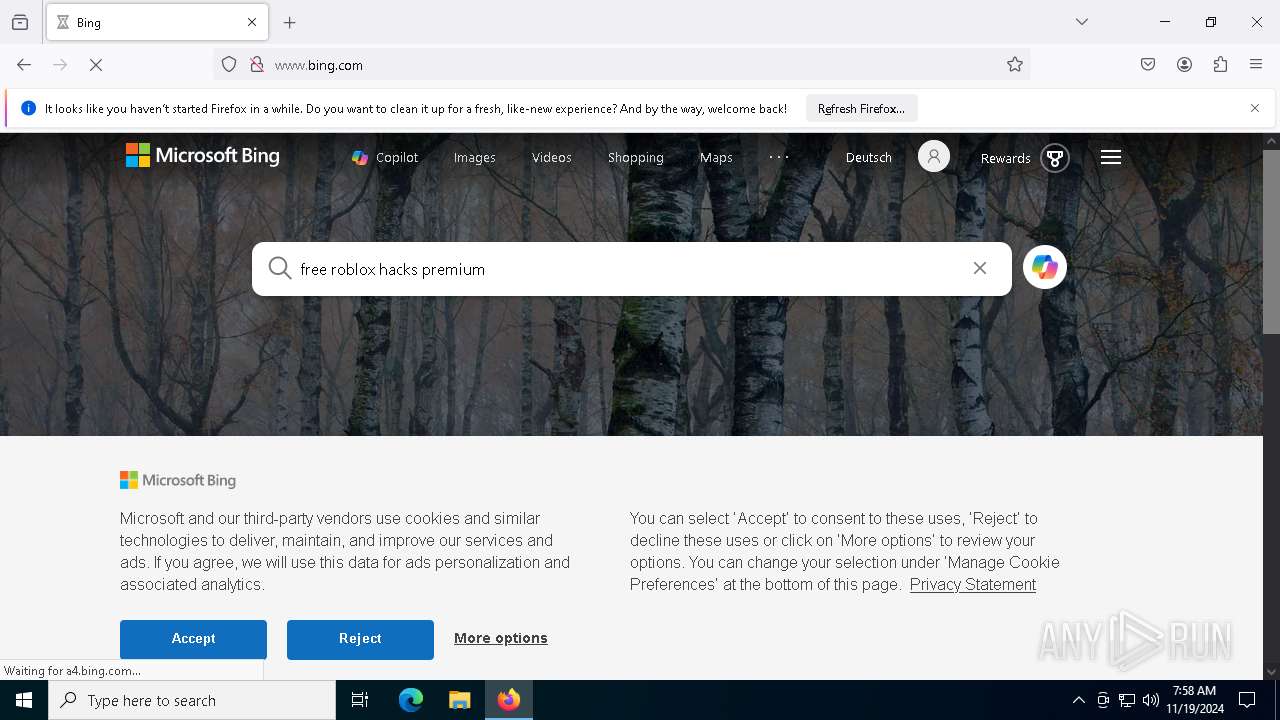
Task: Open Firefox application menu
Action: point(1256,65)
